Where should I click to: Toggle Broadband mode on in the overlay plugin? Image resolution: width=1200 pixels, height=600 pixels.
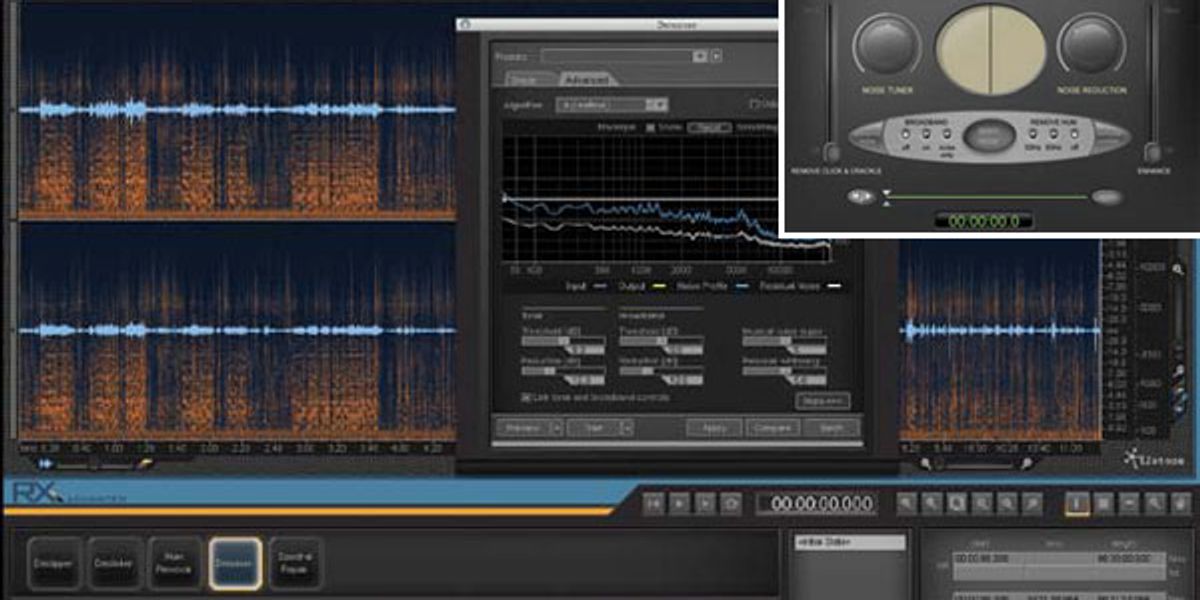tap(926, 134)
